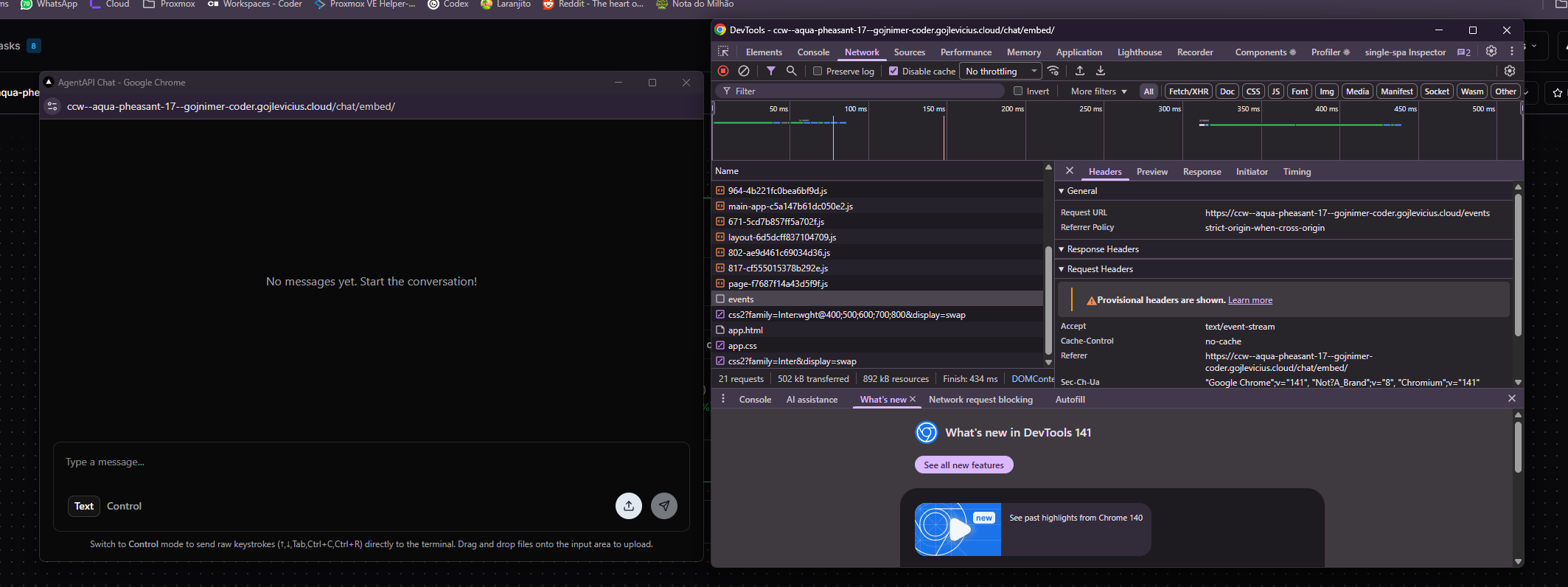Open the No throttling dropdown
The height and width of the screenshot is (587, 1568).
1000,72
